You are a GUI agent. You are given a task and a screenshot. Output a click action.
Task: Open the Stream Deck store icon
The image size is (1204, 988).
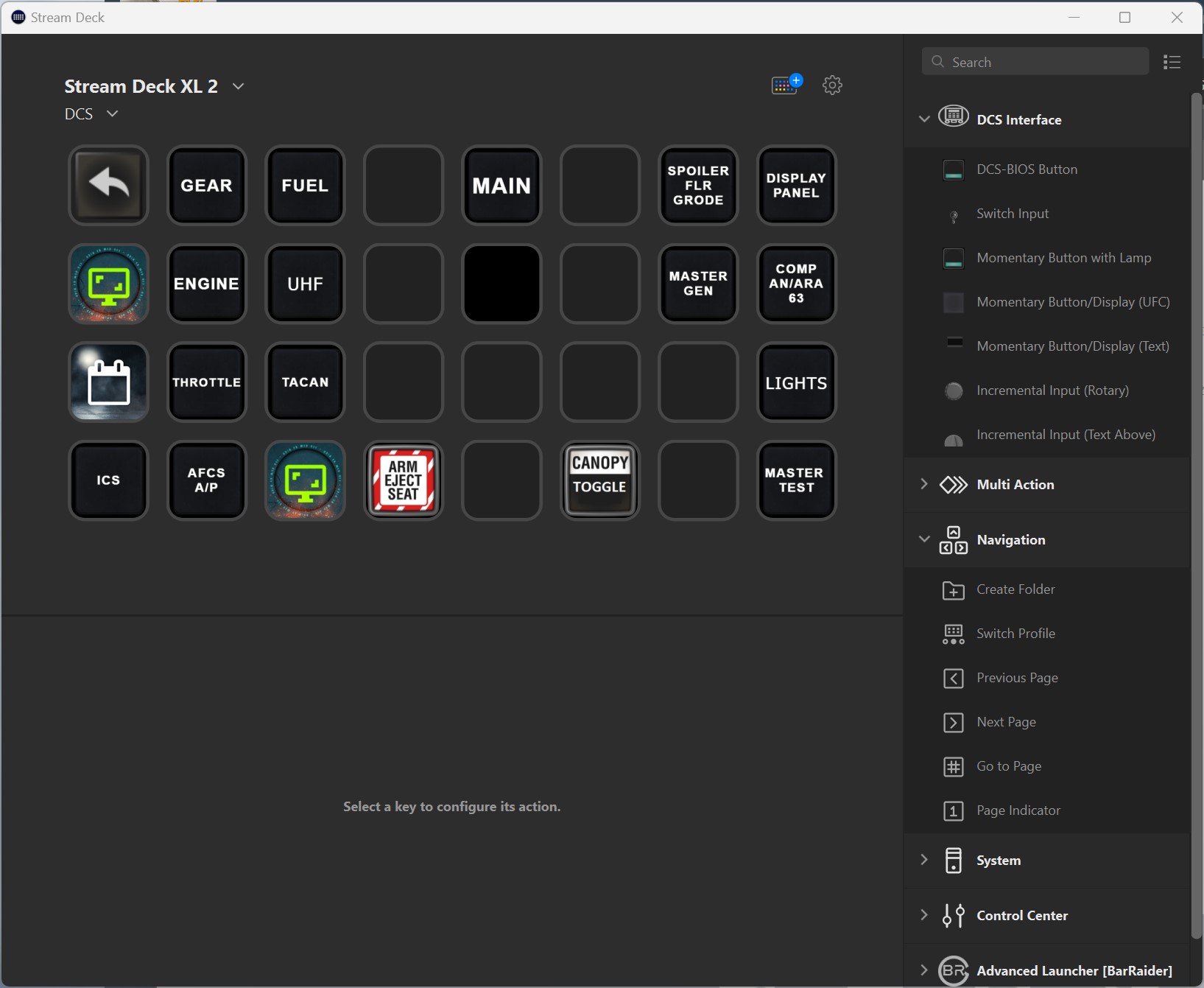[x=786, y=85]
